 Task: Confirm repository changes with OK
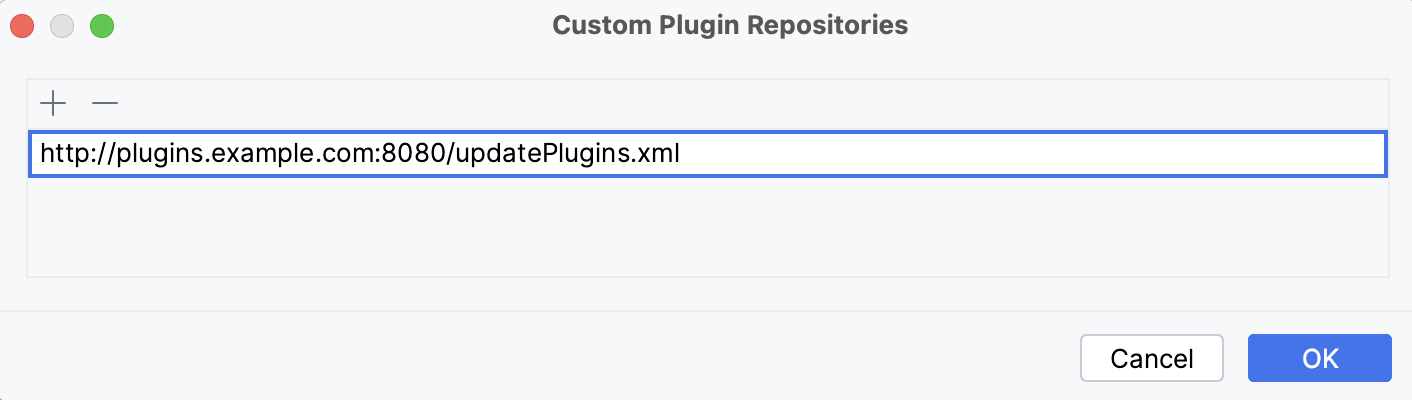tap(1319, 358)
